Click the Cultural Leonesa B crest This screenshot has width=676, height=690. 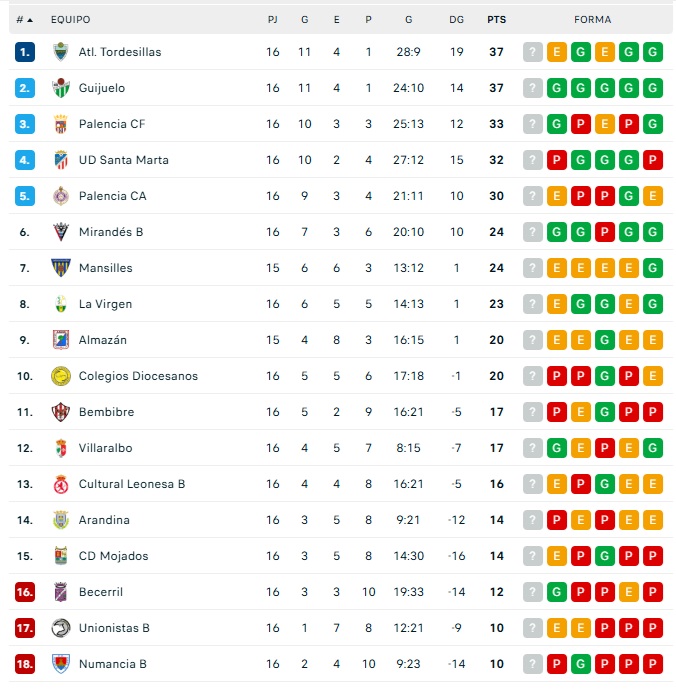(61, 484)
